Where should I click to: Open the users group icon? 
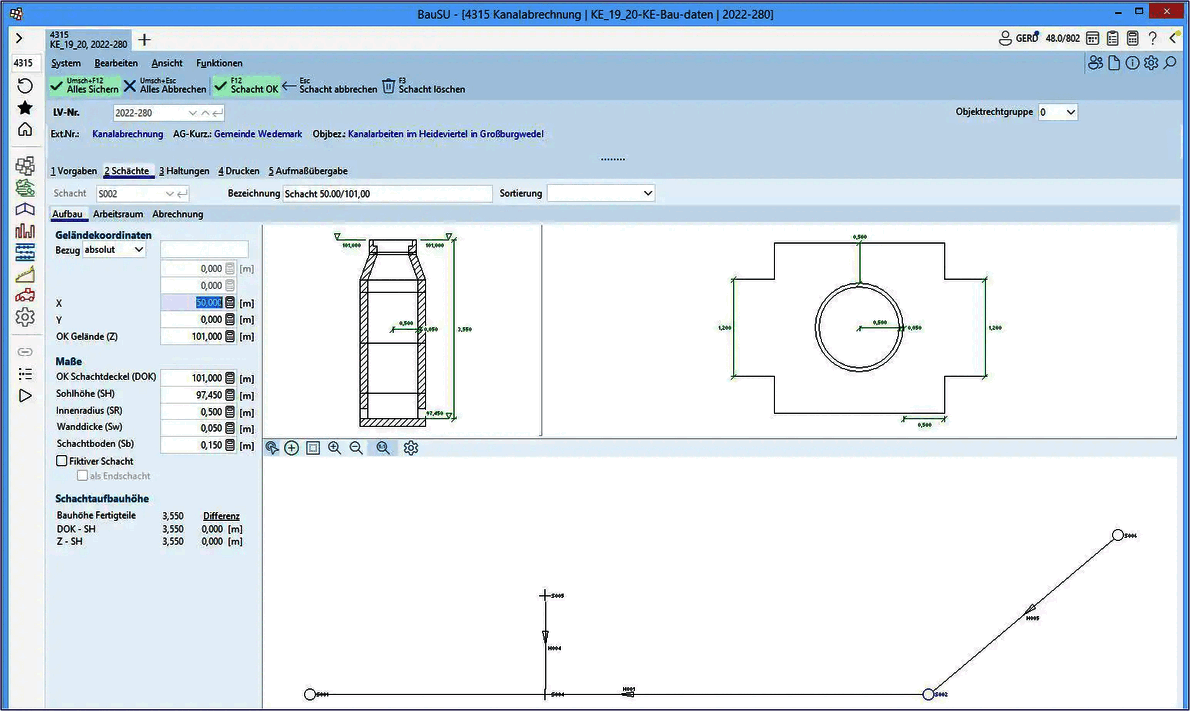pos(1095,63)
